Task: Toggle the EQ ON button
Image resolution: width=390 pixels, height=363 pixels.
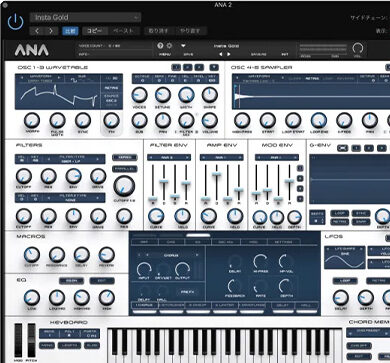Action: point(71,281)
